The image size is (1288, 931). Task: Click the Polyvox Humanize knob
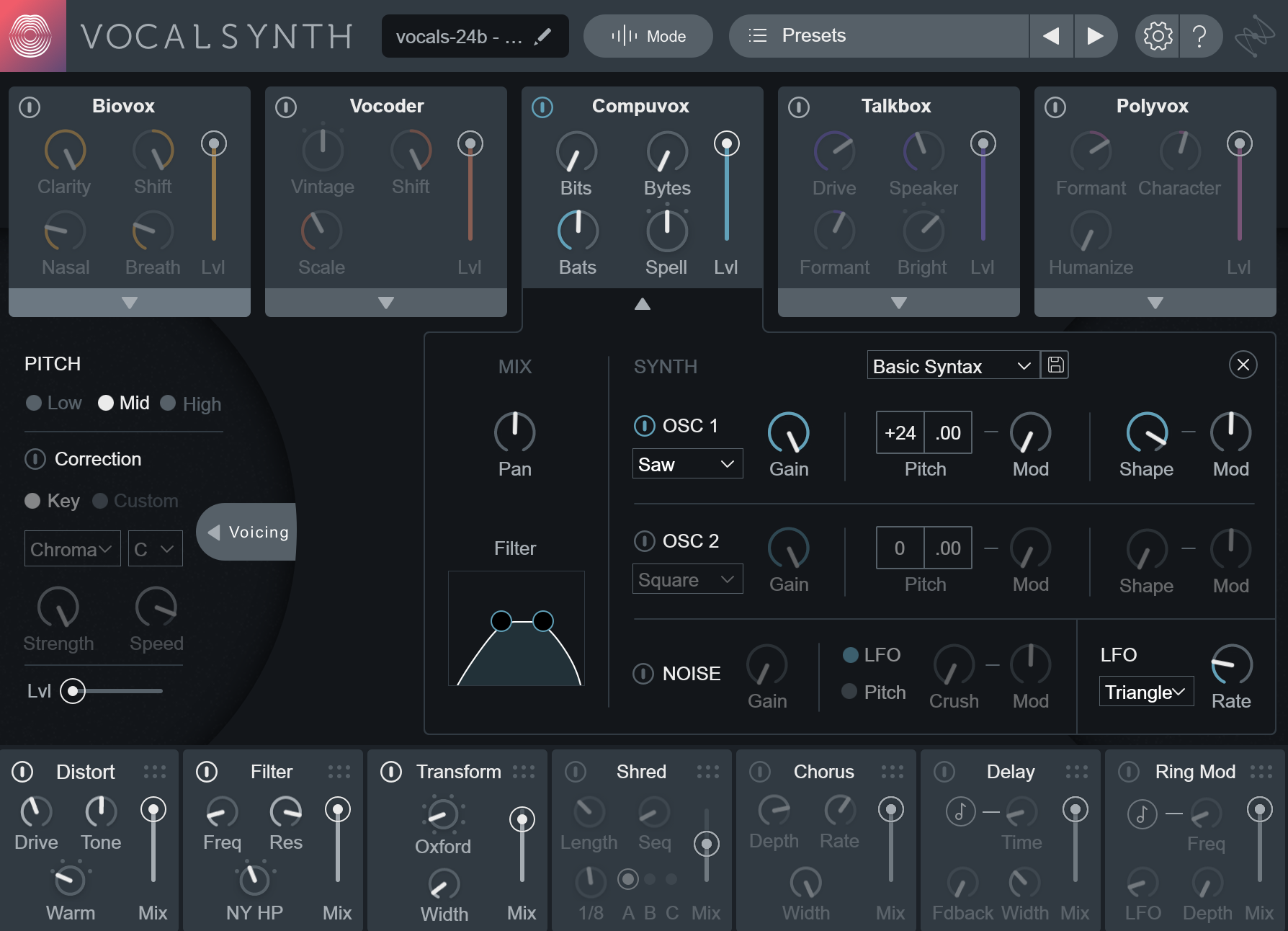[1091, 231]
